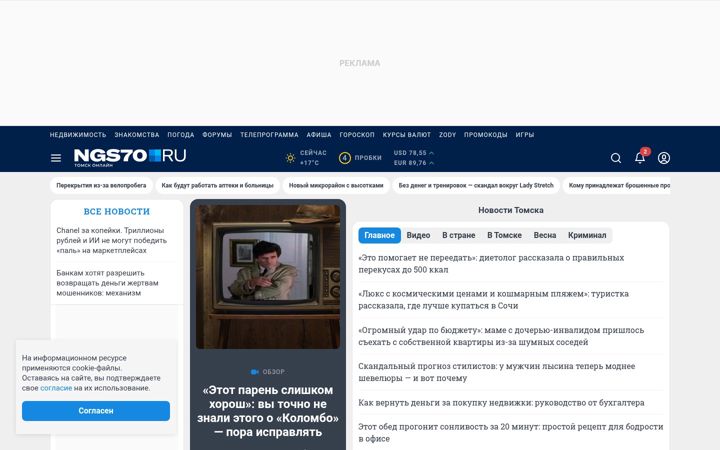
Task: Switch to the Видео tab
Action: [418, 235]
